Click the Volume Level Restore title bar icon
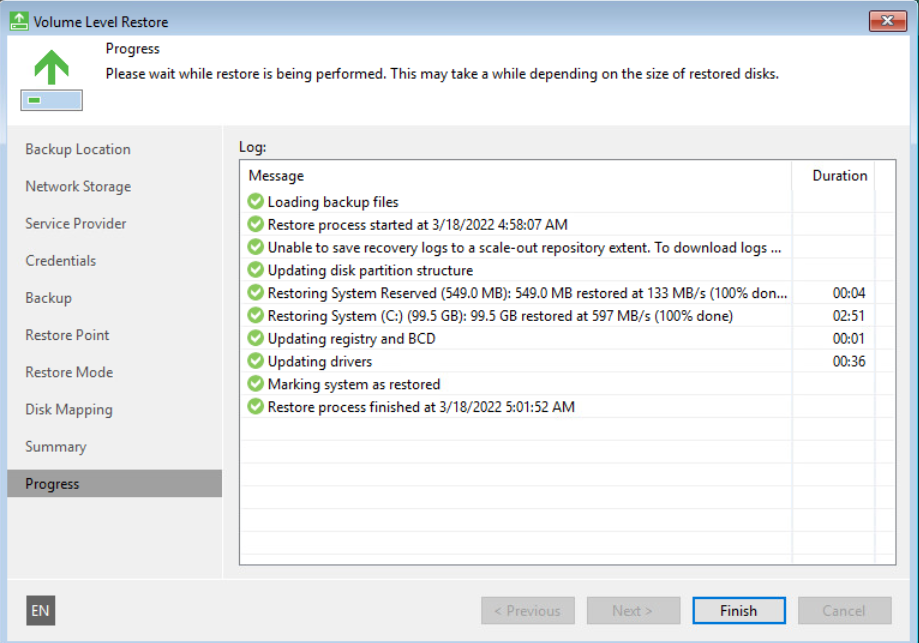919x643 pixels. point(18,21)
